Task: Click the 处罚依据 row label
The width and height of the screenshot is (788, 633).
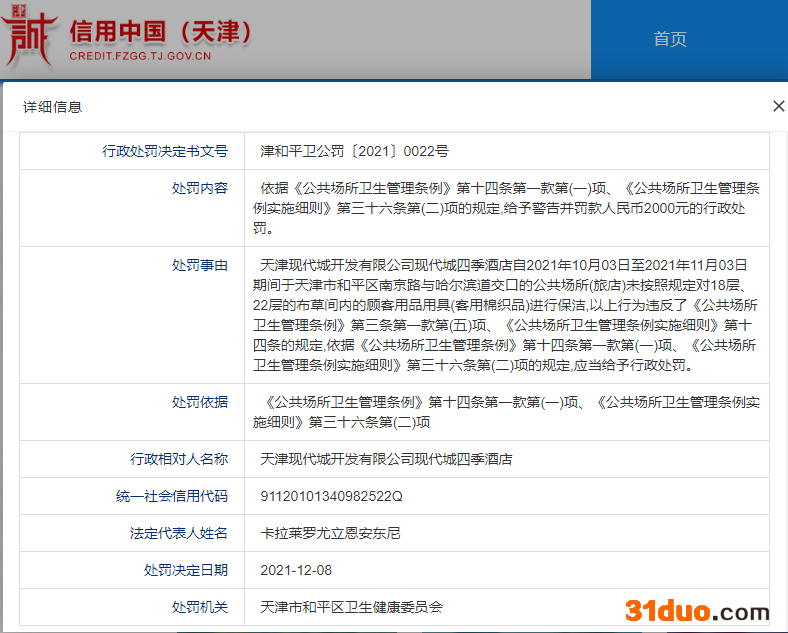Action: (200, 402)
